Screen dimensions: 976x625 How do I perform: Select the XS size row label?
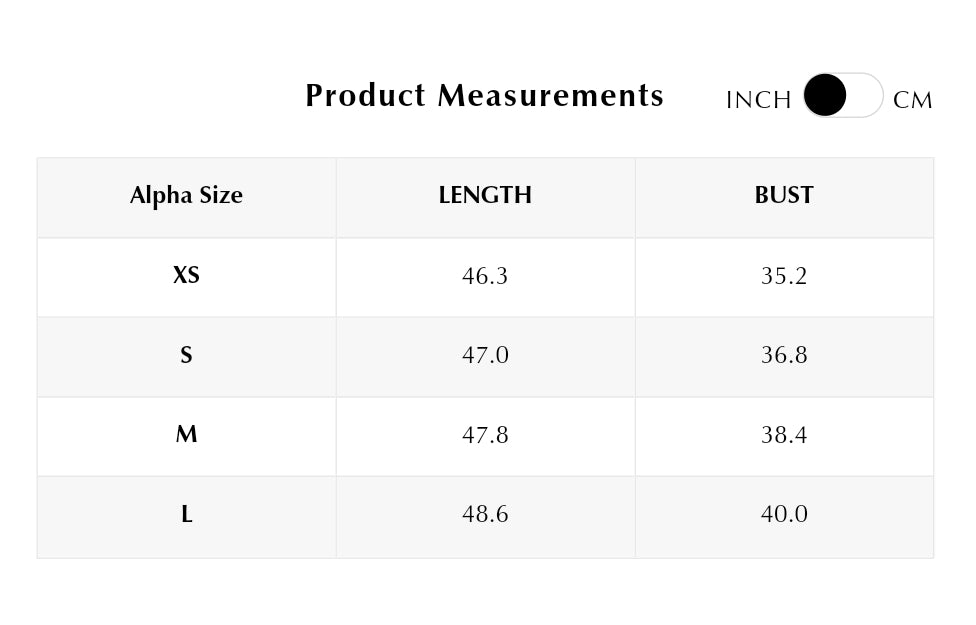(x=186, y=275)
